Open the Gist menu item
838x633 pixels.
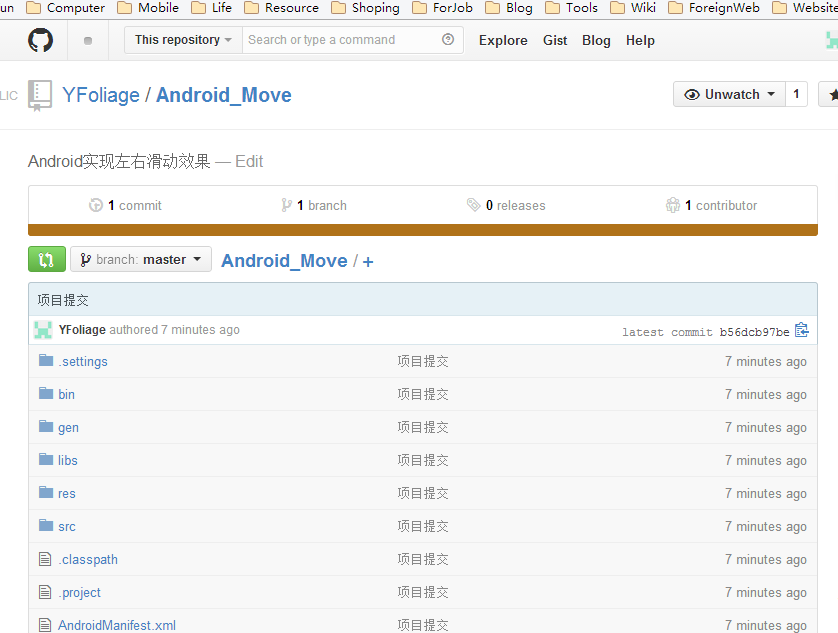(555, 41)
